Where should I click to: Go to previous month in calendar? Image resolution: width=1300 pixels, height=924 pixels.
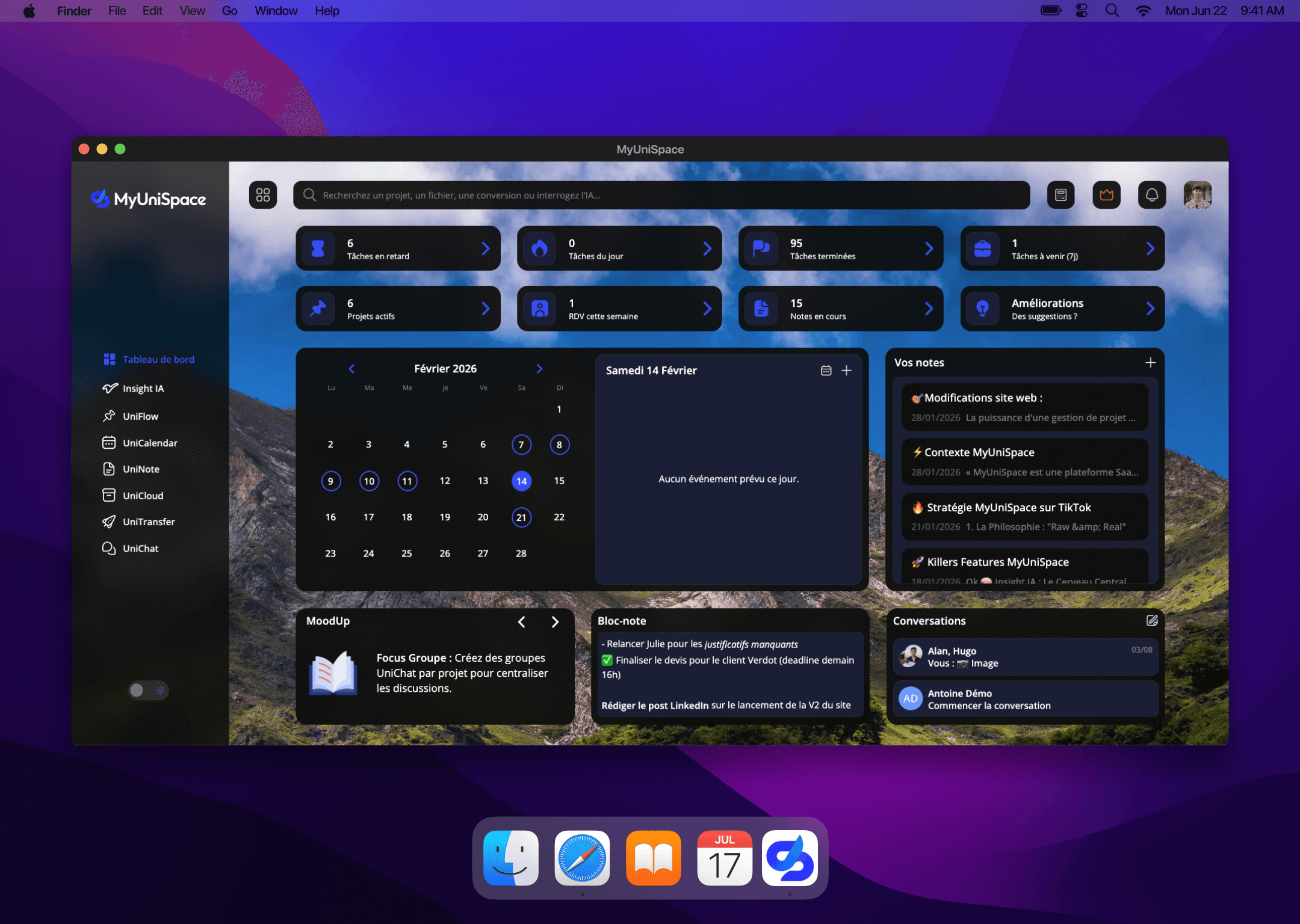click(351, 369)
